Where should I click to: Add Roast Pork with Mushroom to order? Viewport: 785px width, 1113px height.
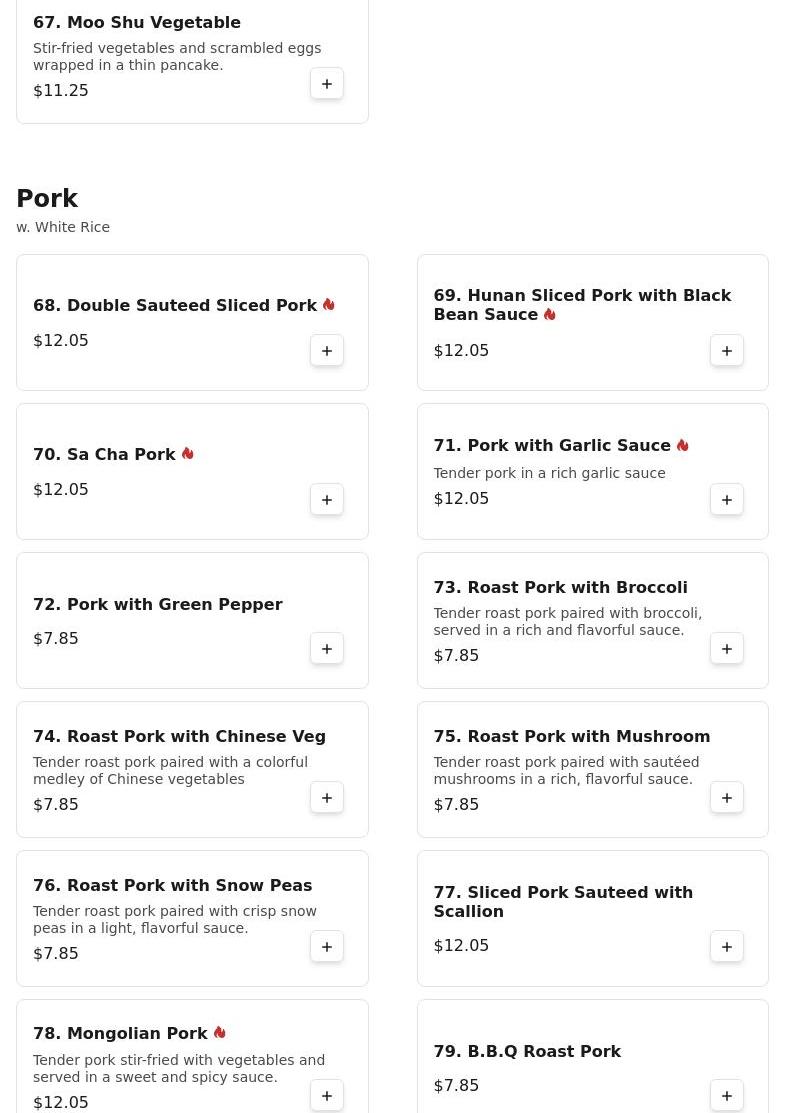727,798
